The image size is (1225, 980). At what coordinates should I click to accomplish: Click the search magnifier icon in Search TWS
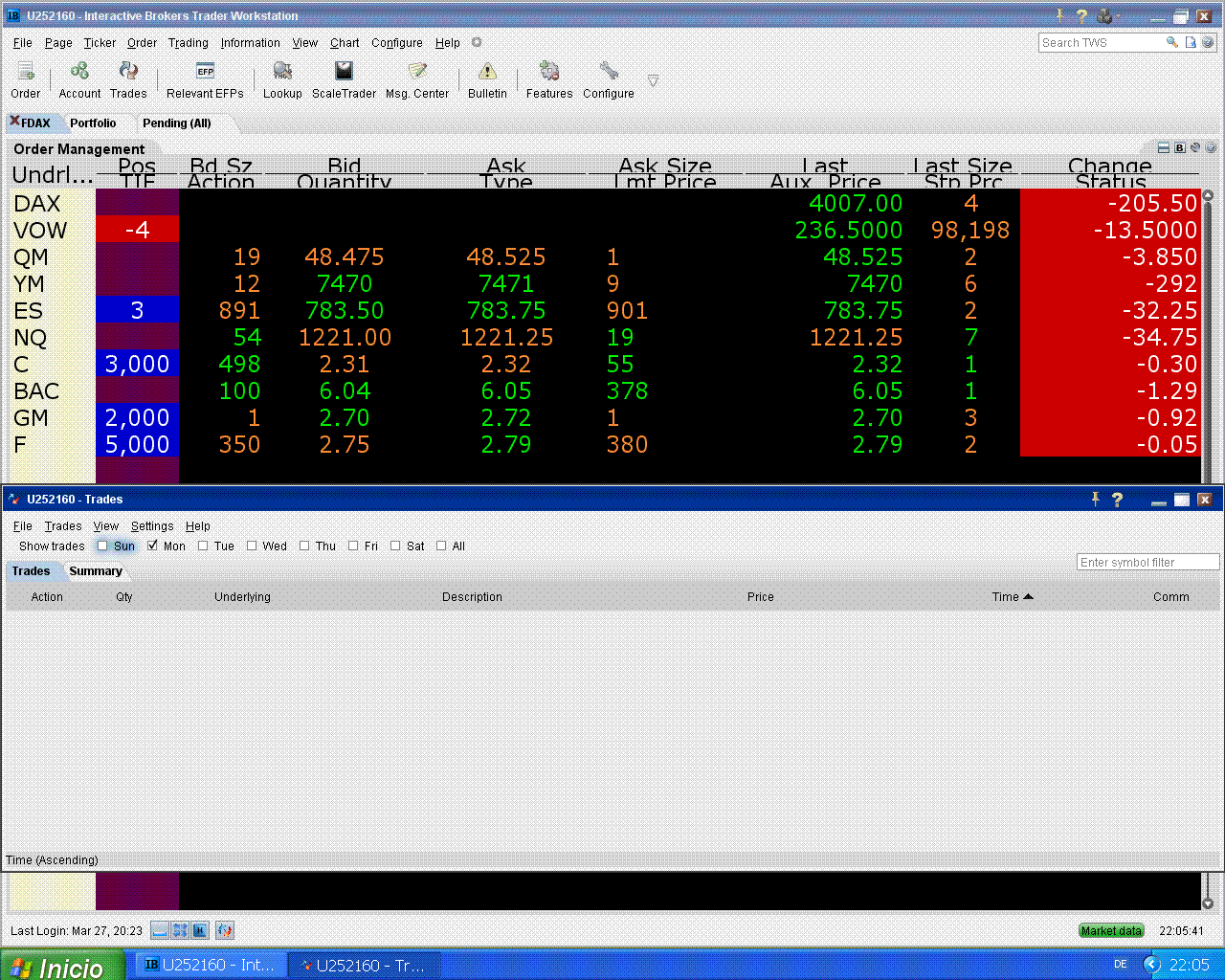pos(1171,42)
